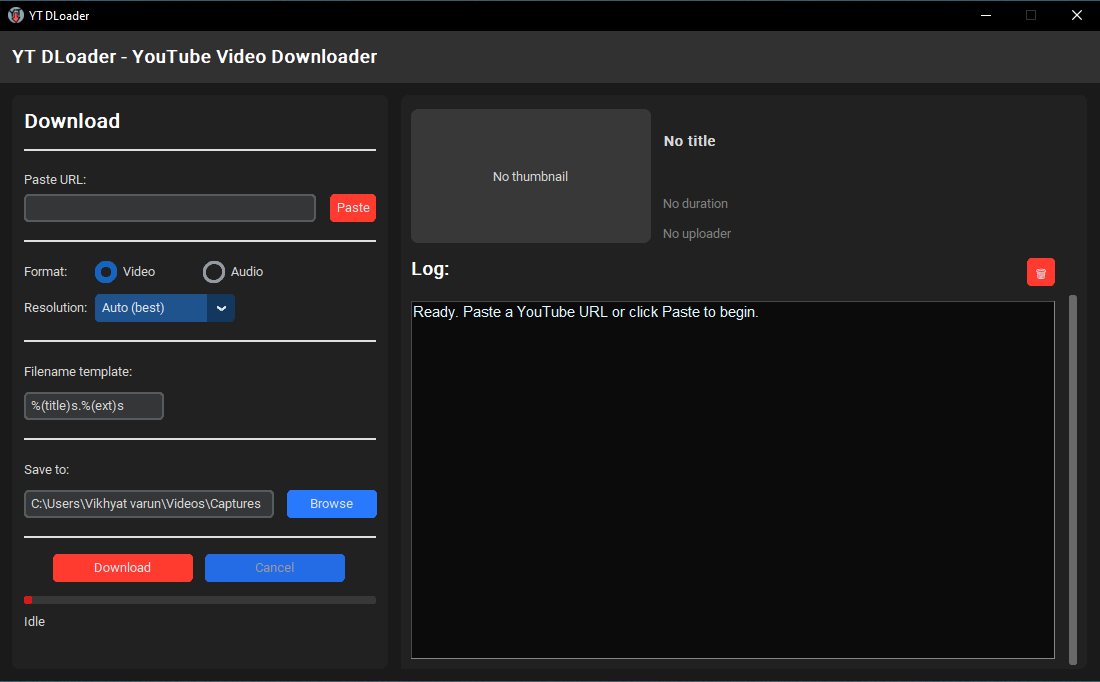Start the download with the Download button

point(122,567)
